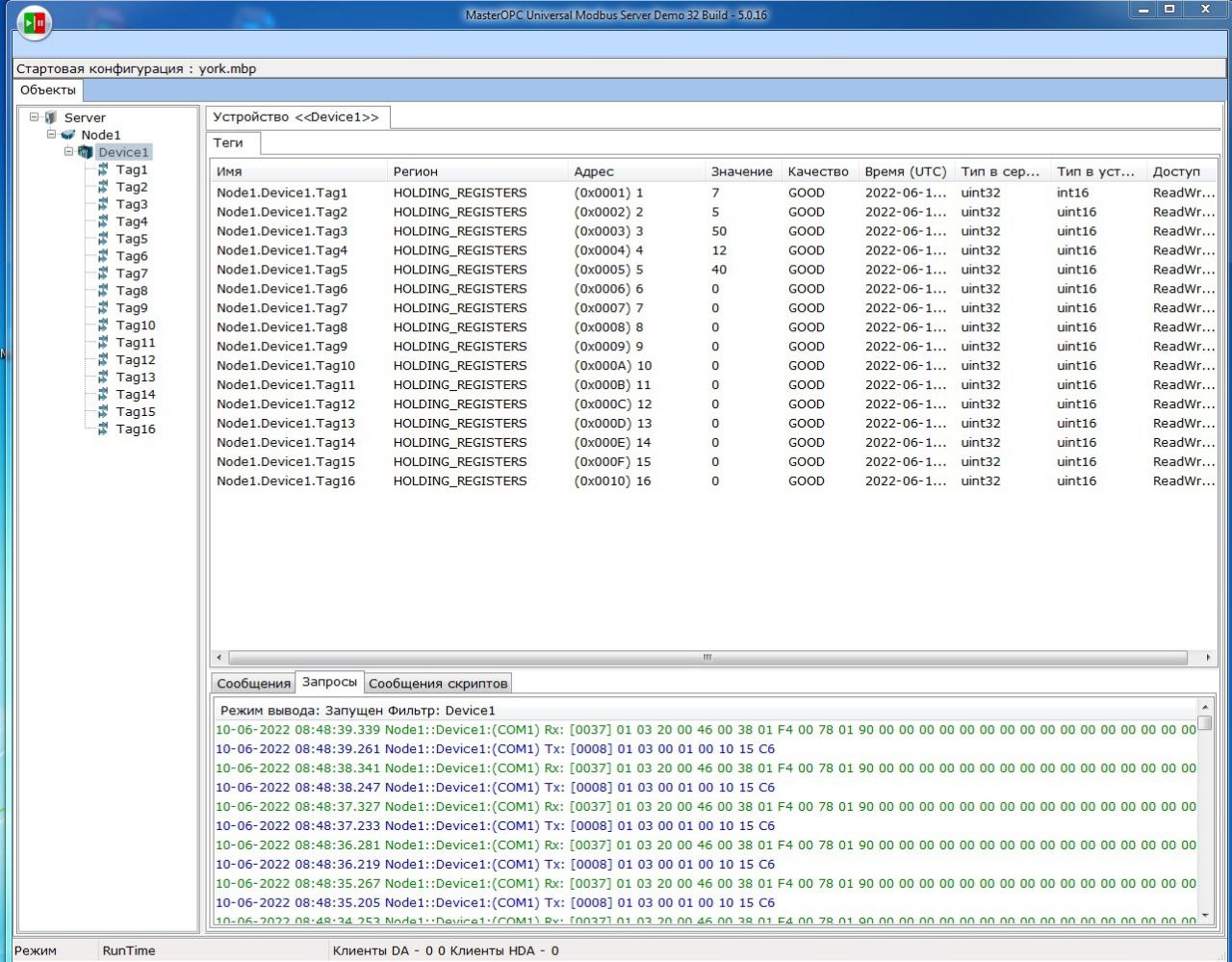Viewport: 1232px width, 962px height.
Task: Sort by the Время (UTC) column header
Action: click(906, 171)
